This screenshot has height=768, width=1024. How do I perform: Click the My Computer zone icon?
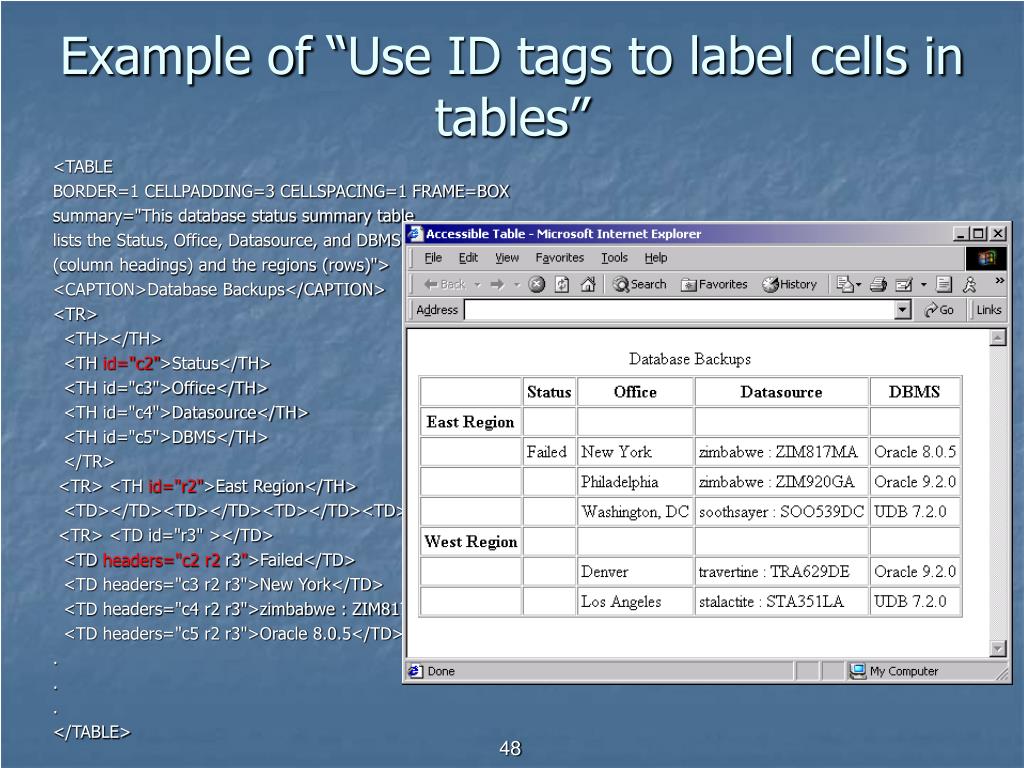[x=857, y=671]
